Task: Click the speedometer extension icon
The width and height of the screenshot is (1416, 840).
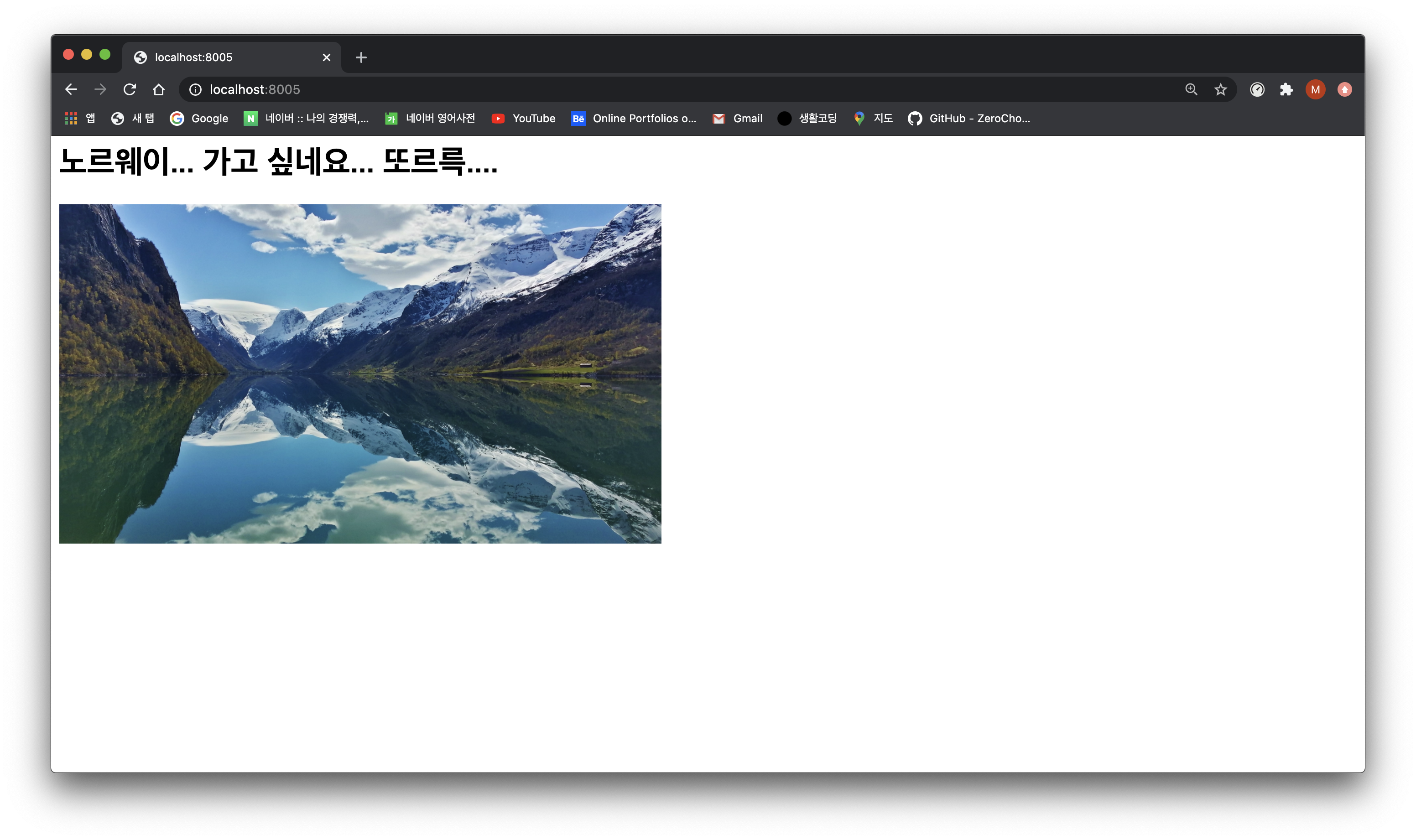Action: pos(1257,89)
